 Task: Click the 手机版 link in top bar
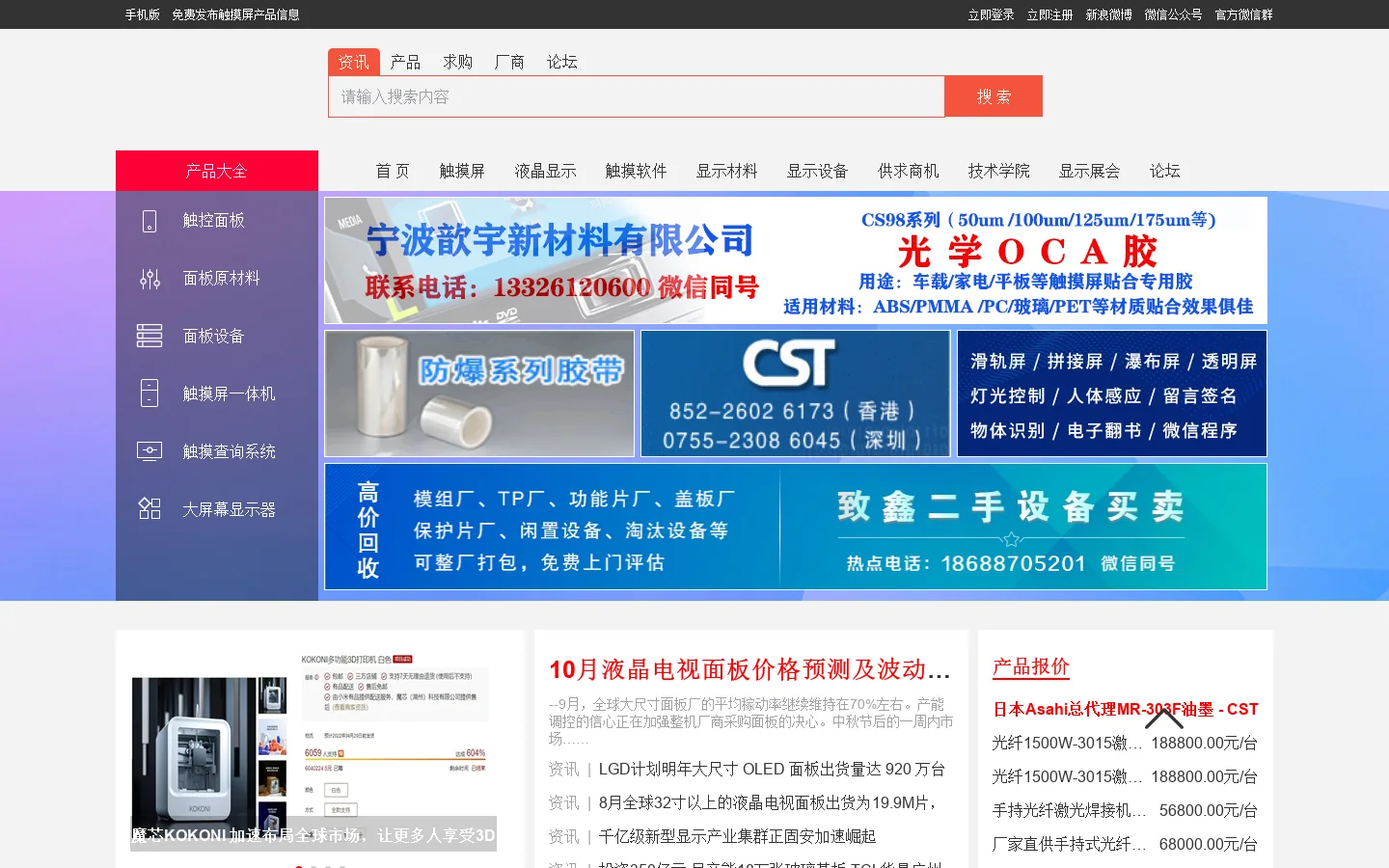tap(142, 14)
